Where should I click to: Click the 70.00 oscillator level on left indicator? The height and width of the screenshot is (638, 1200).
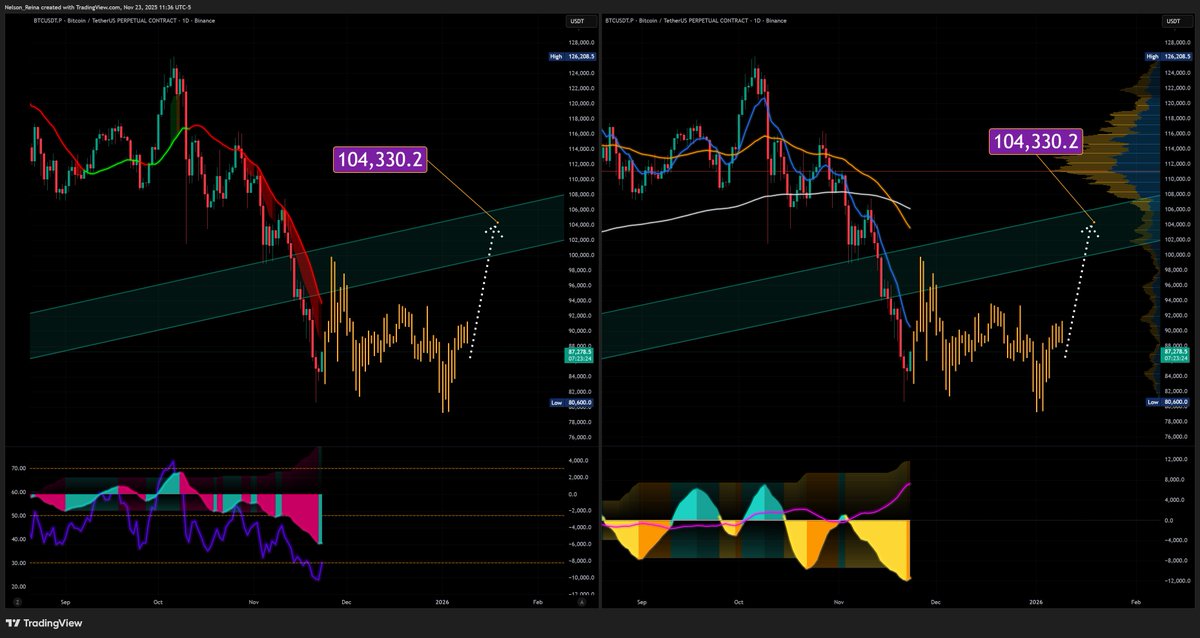tap(17, 468)
